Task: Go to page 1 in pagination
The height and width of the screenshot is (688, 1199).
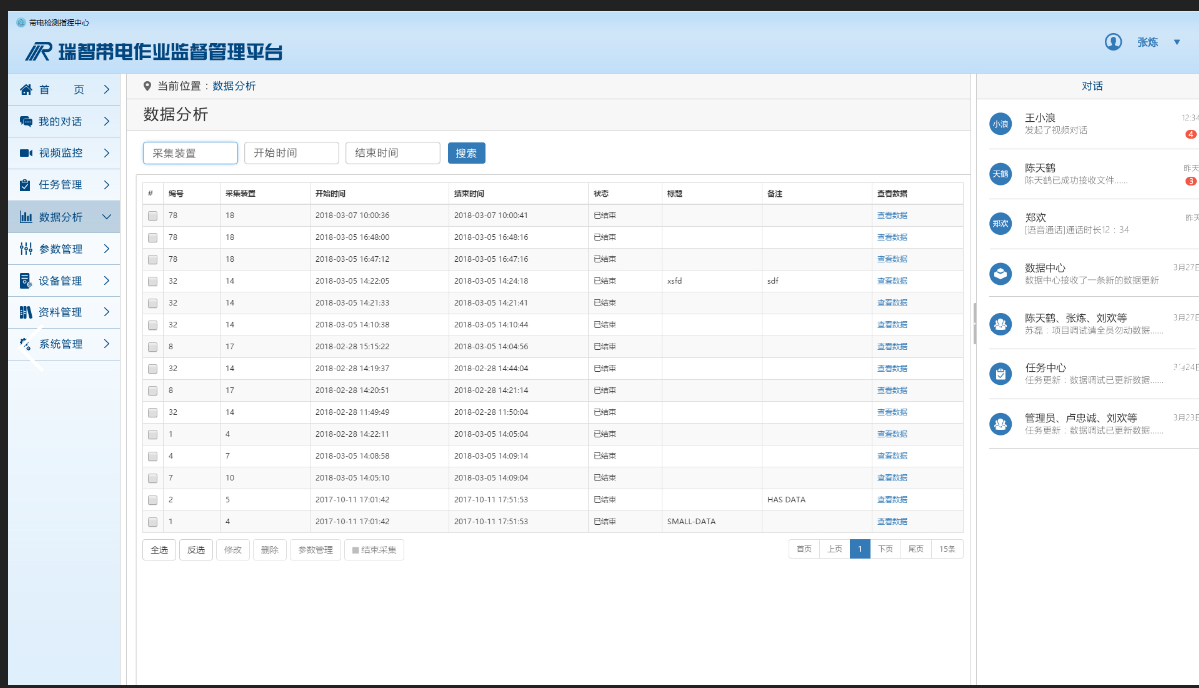Action: pyautogui.click(x=860, y=549)
